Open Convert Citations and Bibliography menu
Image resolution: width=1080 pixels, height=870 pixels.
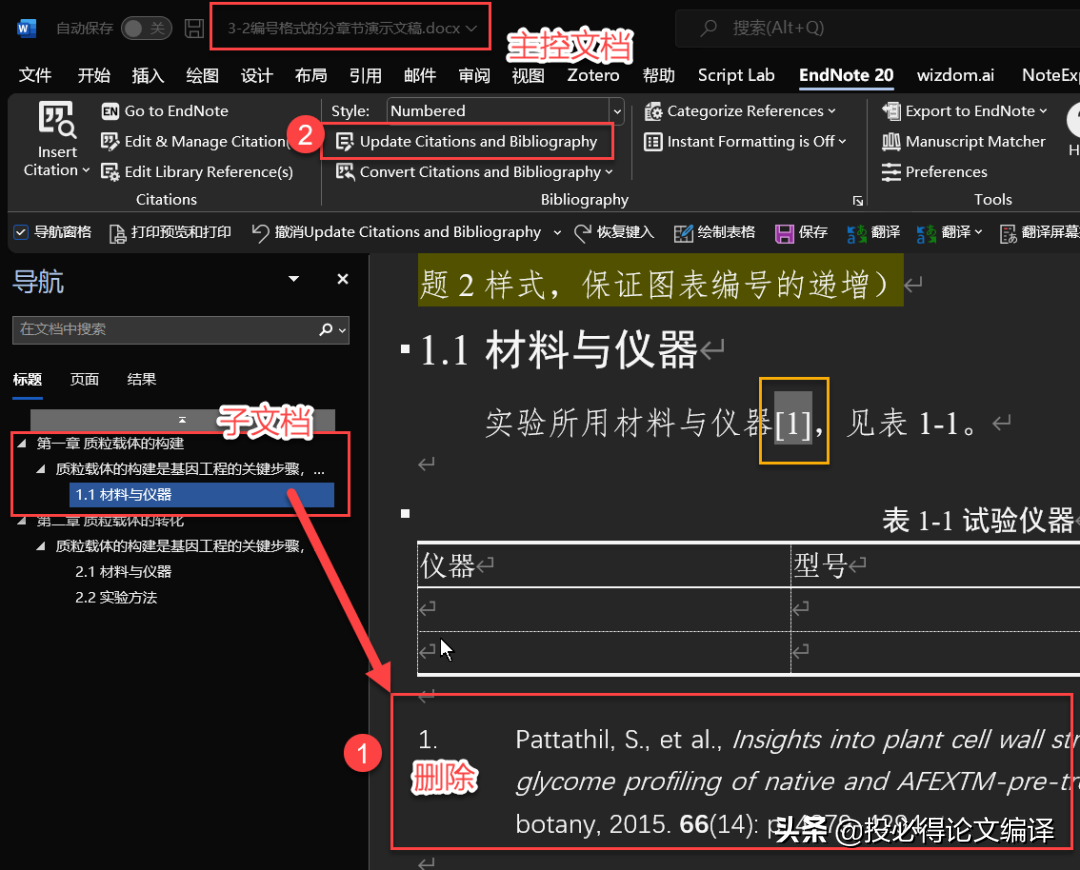click(x=474, y=172)
